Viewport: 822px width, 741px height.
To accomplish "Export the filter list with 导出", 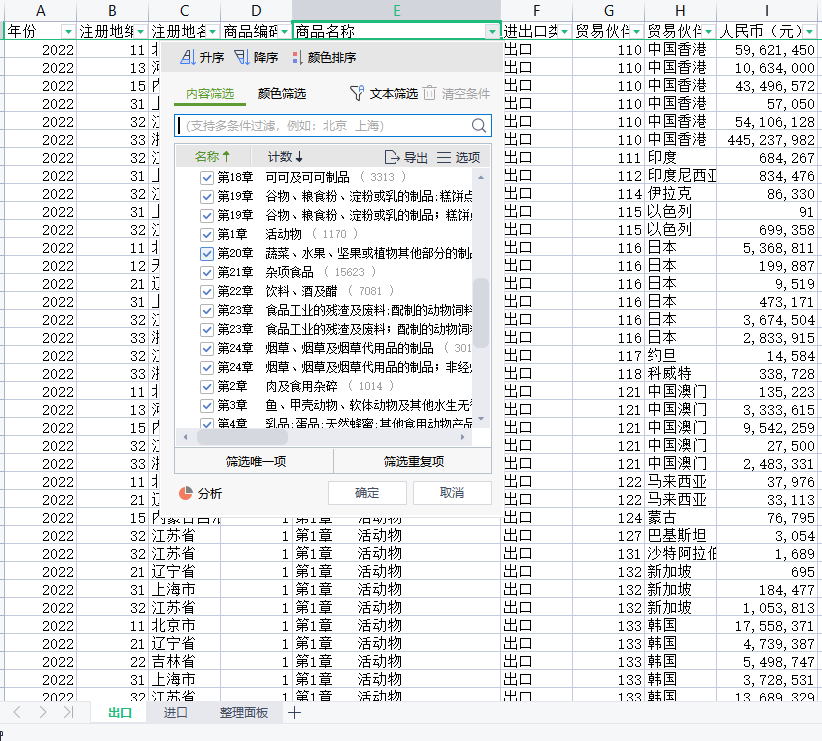I will coord(406,157).
